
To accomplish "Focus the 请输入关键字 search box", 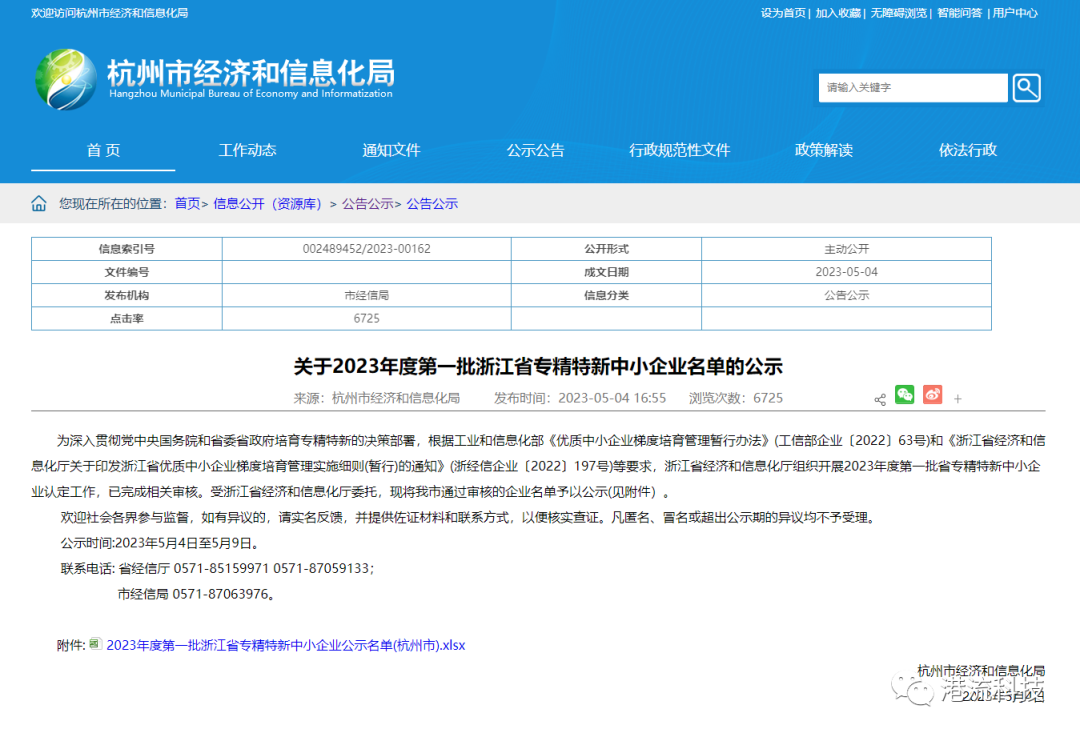I will click(x=912, y=88).
